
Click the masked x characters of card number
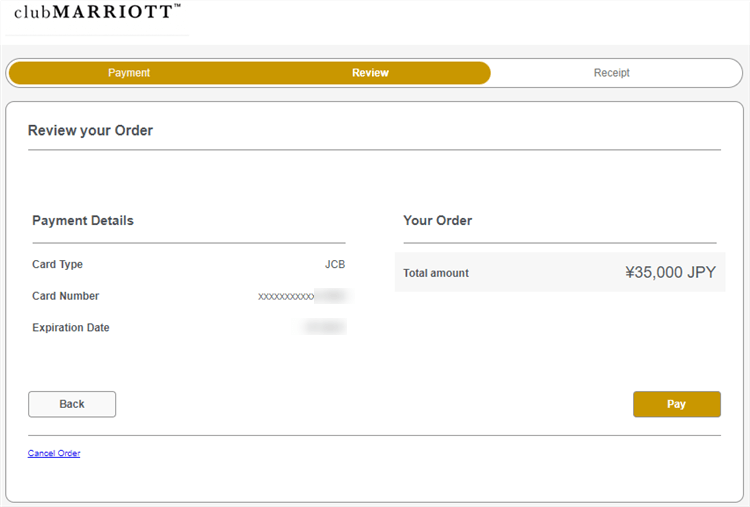(286, 297)
